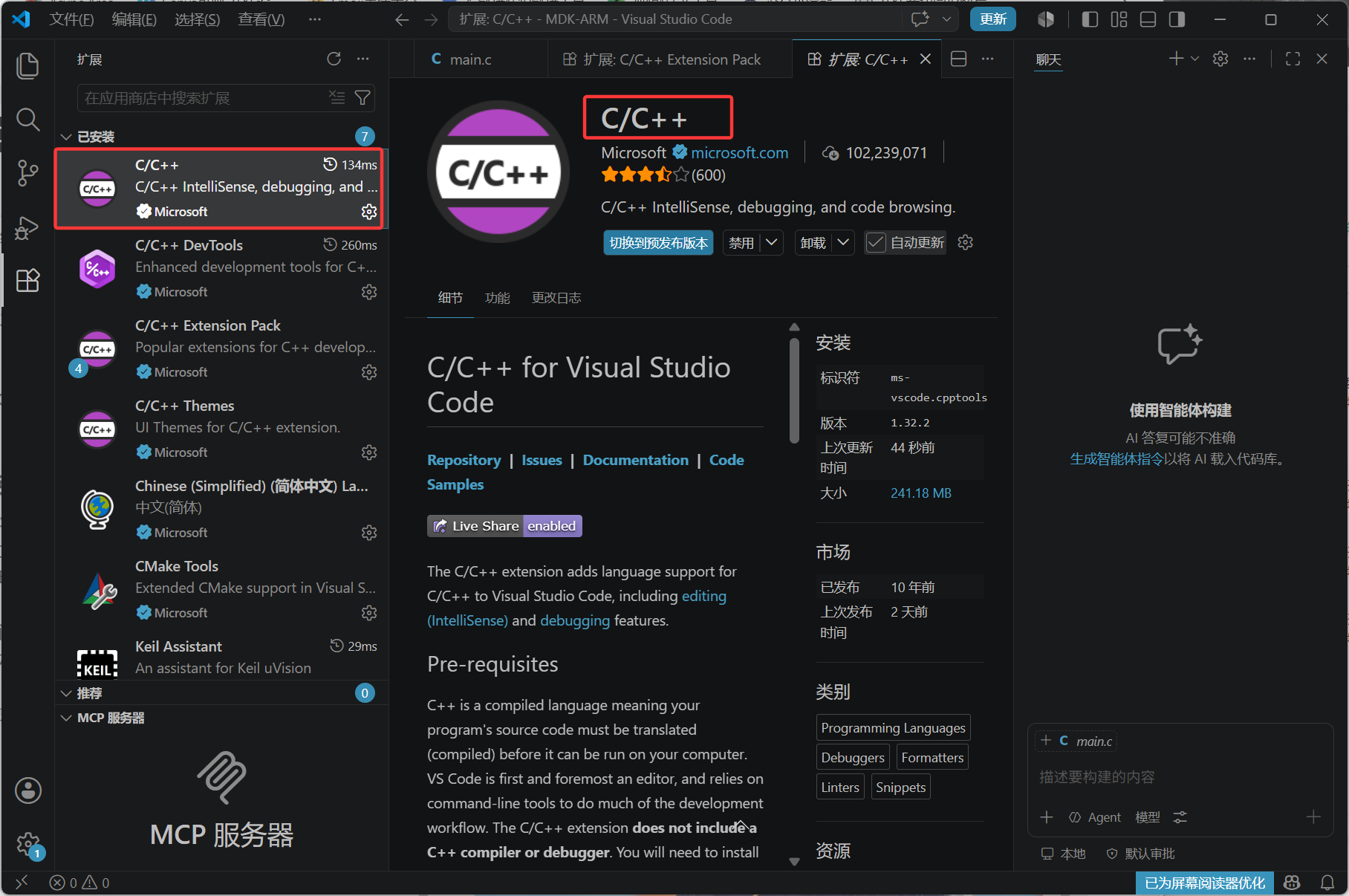Open the Documentation link

tap(636, 460)
